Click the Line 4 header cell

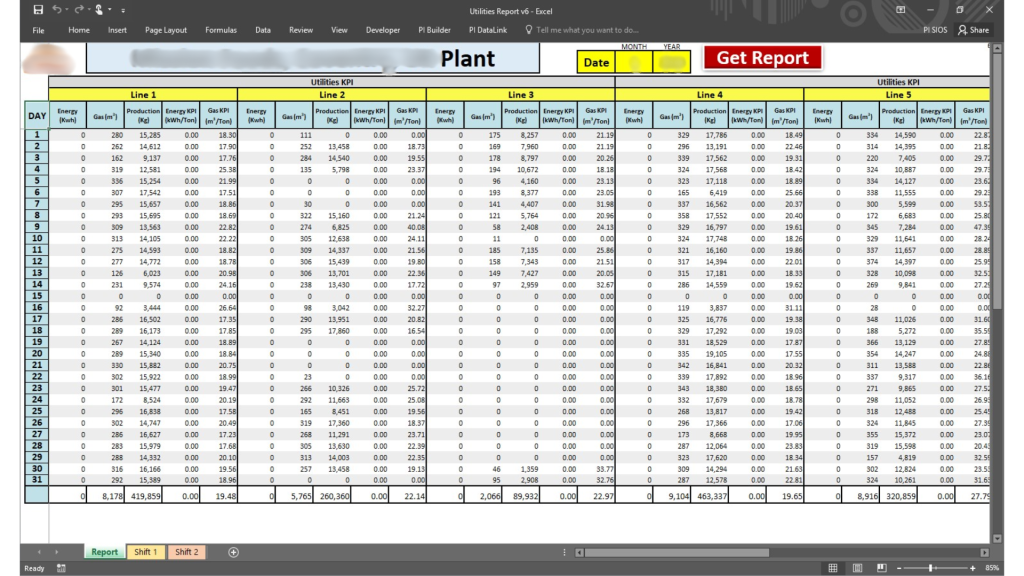[709, 95]
